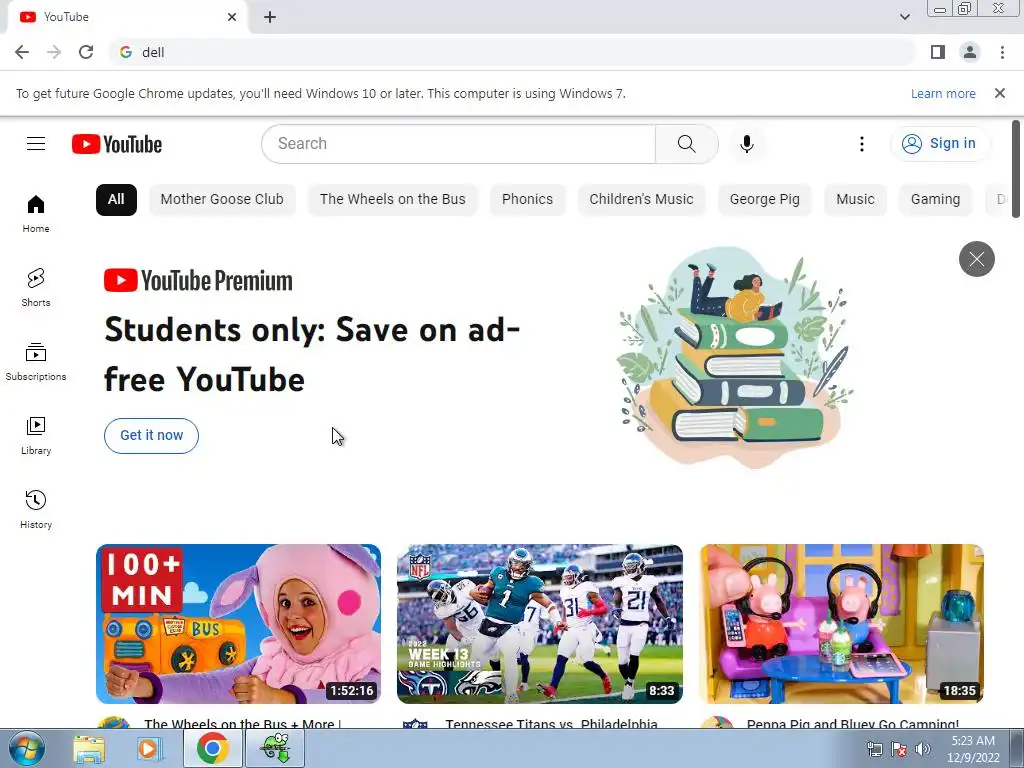Viewport: 1024px width, 768px height.
Task: Toggle Chrome side panel
Action: [x=938, y=52]
